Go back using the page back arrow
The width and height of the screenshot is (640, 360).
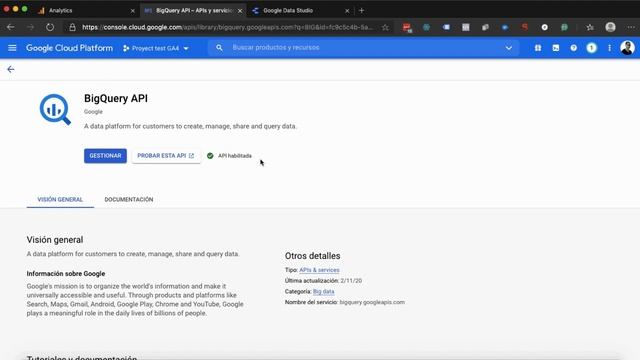11,69
